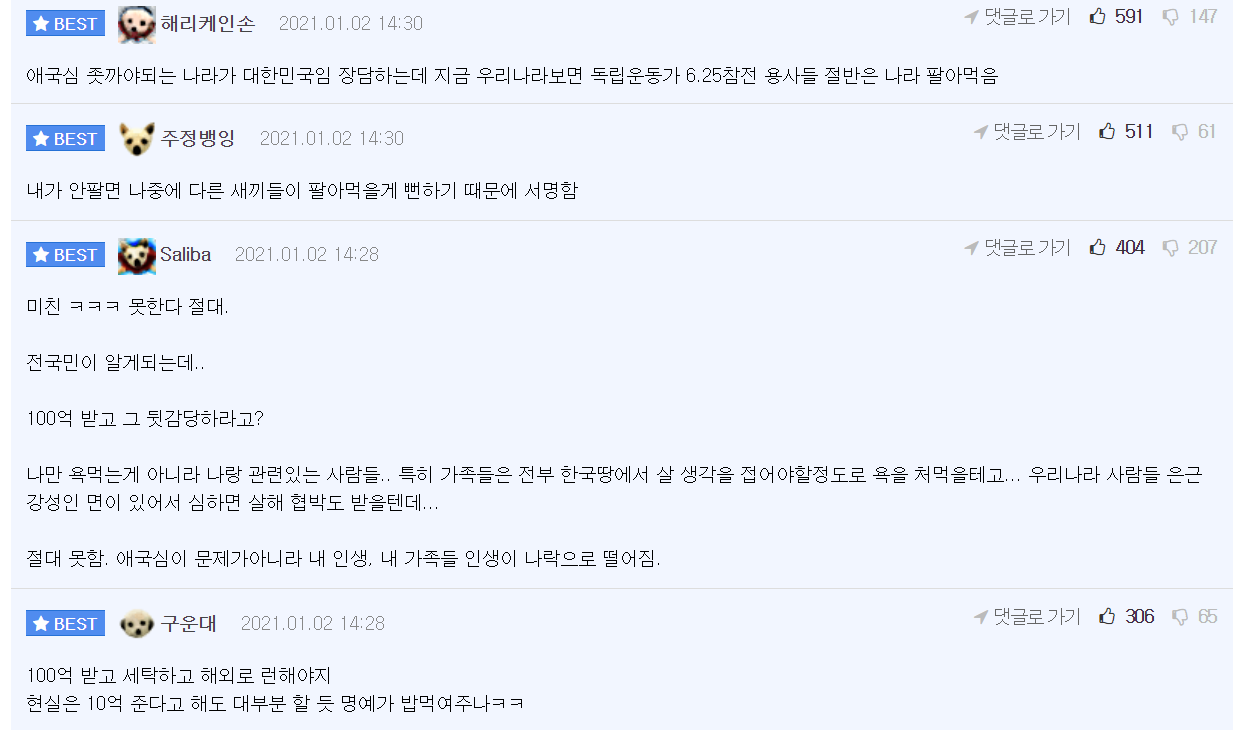This screenshot has width=1233, height=730.
Task: Jump to 주정뱅잉's comment via 댓글로 가기
Action: [1027, 132]
